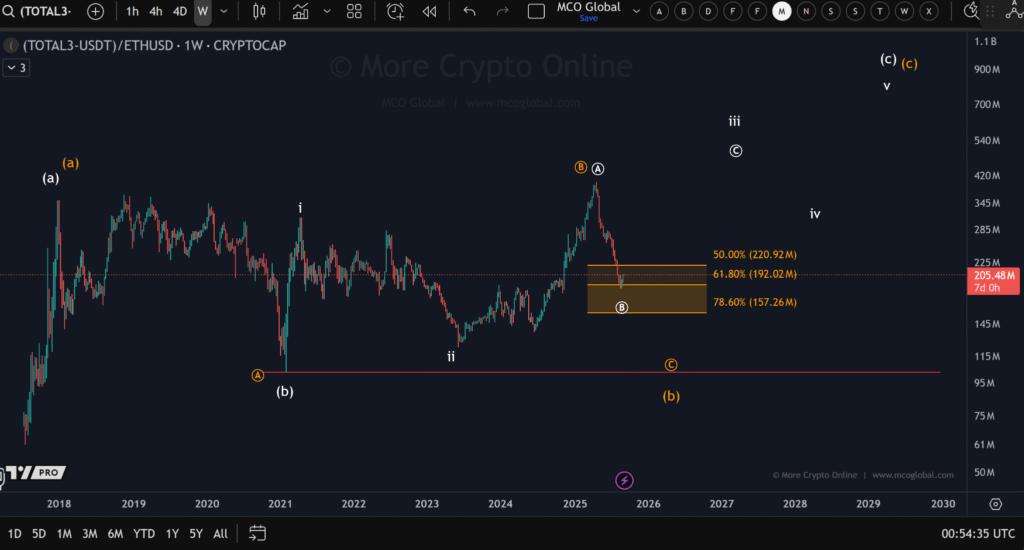
Task: Select the 1Y date range
Action: pyautogui.click(x=172, y=534)
